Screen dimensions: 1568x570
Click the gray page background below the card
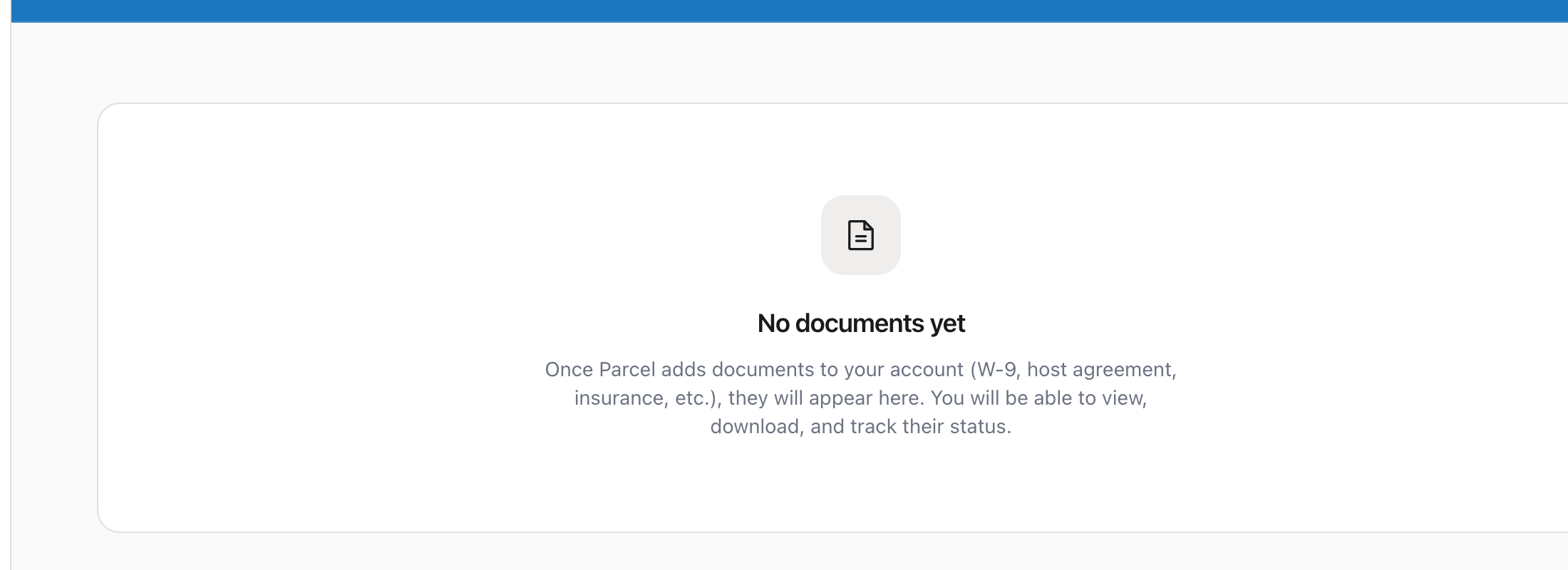pyautogui.click(x=784, y=552)
